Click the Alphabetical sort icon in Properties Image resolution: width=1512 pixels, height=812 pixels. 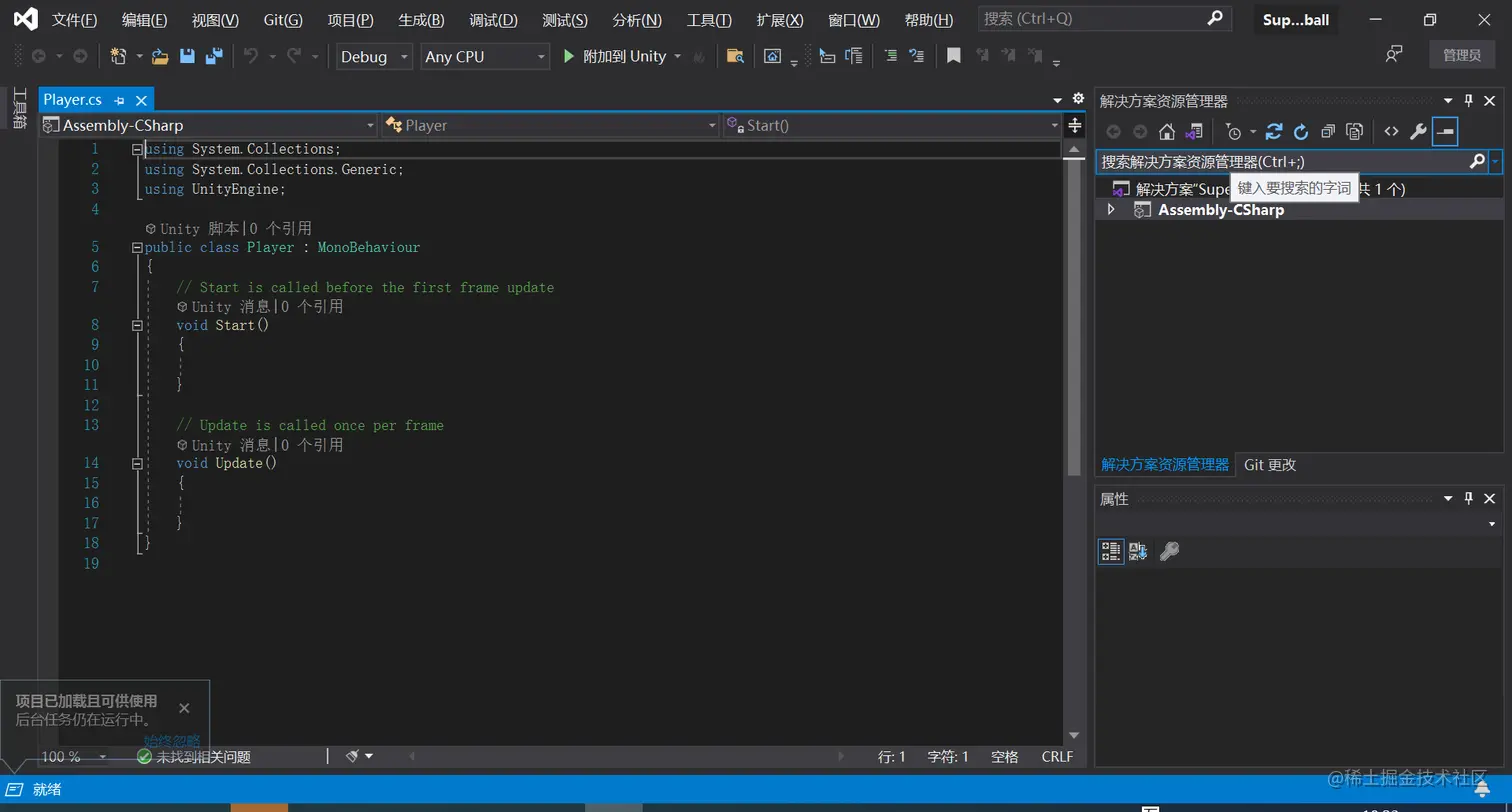(x=1138, y=551)
